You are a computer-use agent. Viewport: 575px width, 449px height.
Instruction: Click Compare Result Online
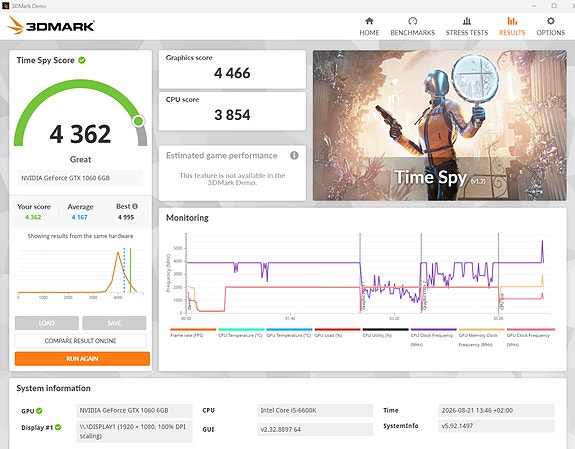pyautogui.click(x=80, y=341)
